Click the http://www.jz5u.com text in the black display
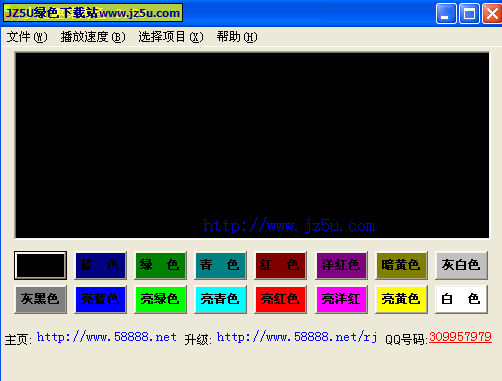This screenshot has width=502, height=381. pyautogui.click(x=289, y=226)
